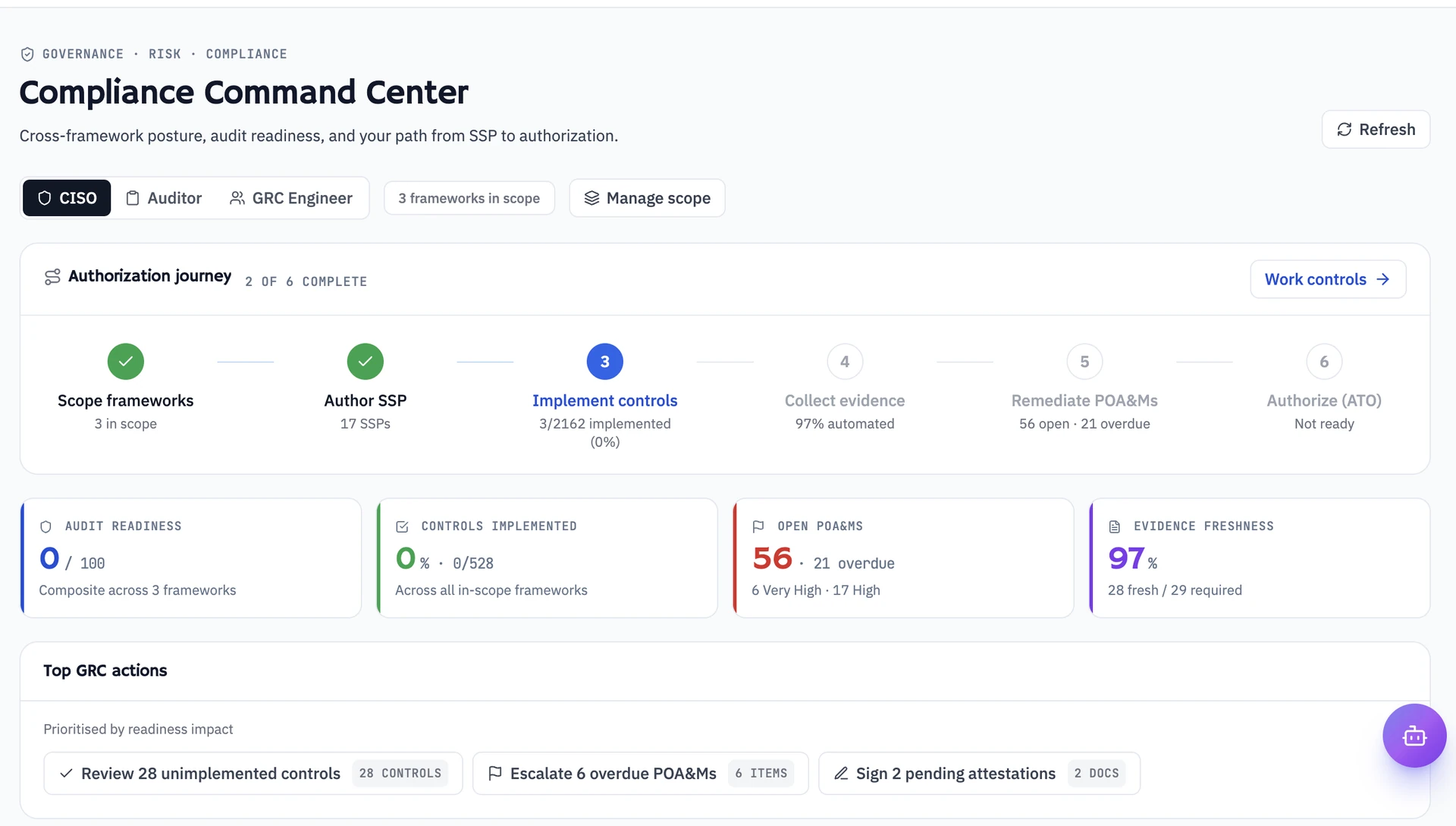The height and width of the screenshot is (826, 1456).
Task: Click the Audit Readiness shield icon
Action: click(45, 526)
